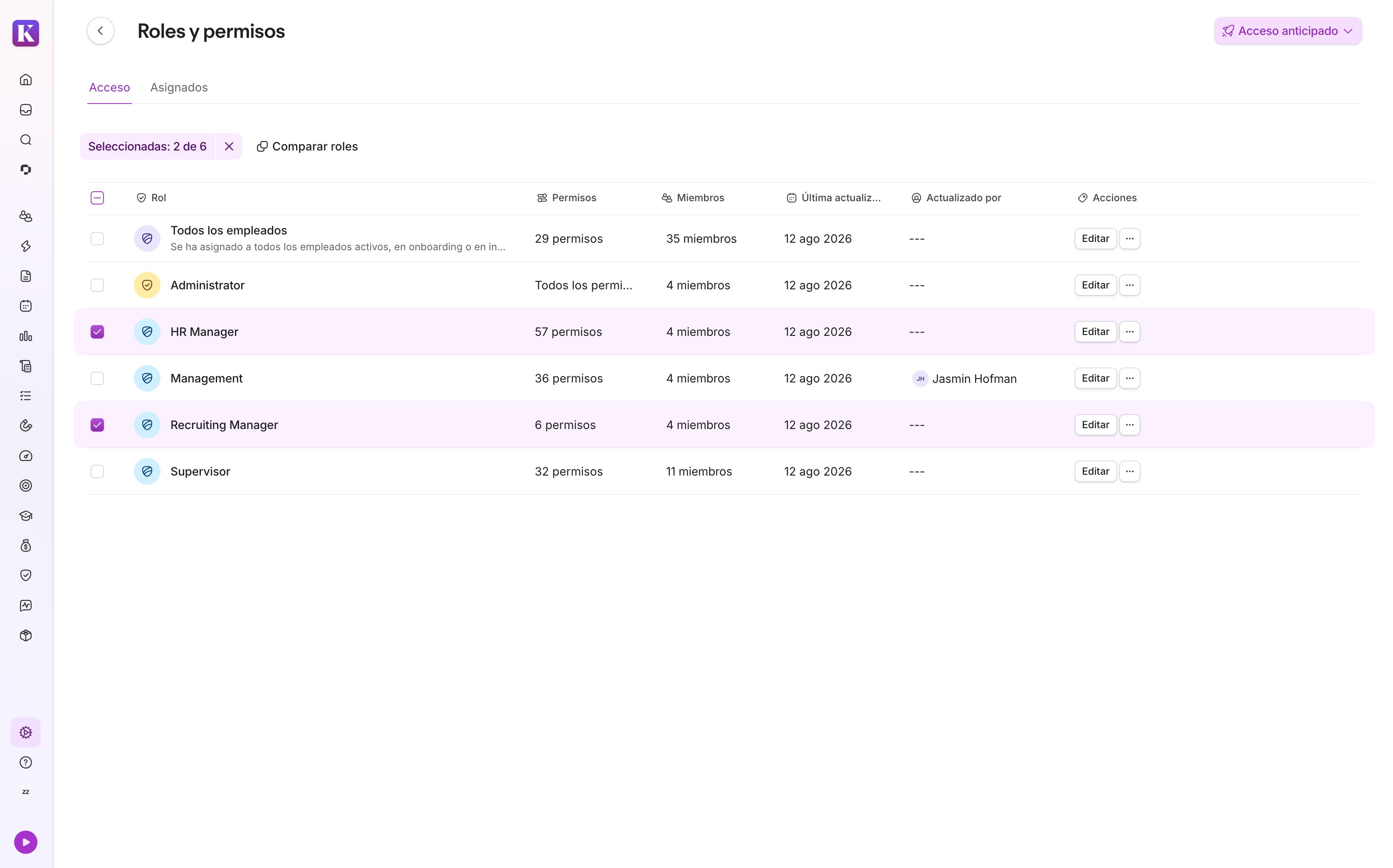Expand the Acceso anticipado dropdown
Image resolution: width=1393 pixels, height=868 pixels.
click(1287, 31)
